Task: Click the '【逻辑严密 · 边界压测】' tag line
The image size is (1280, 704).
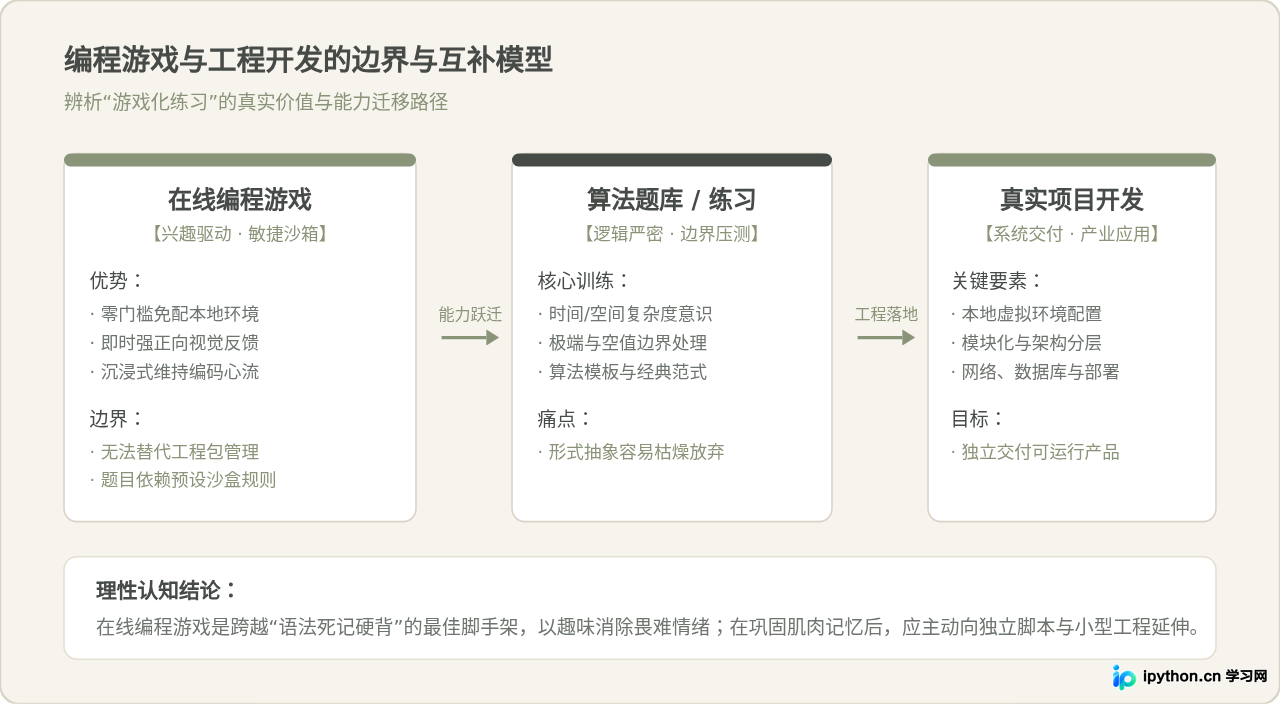Action: (x=672, y=234)
